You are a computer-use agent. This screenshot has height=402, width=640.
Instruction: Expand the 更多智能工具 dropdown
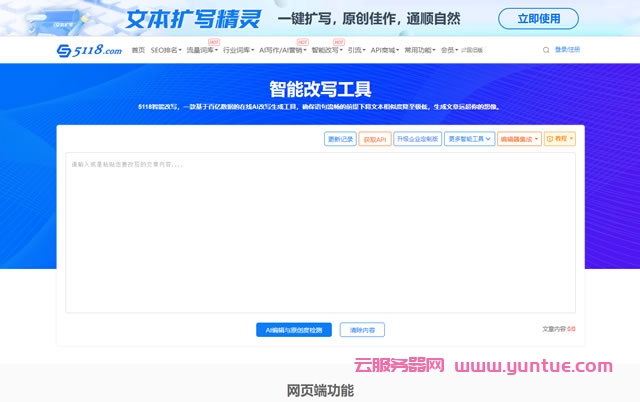coord(469,139)
